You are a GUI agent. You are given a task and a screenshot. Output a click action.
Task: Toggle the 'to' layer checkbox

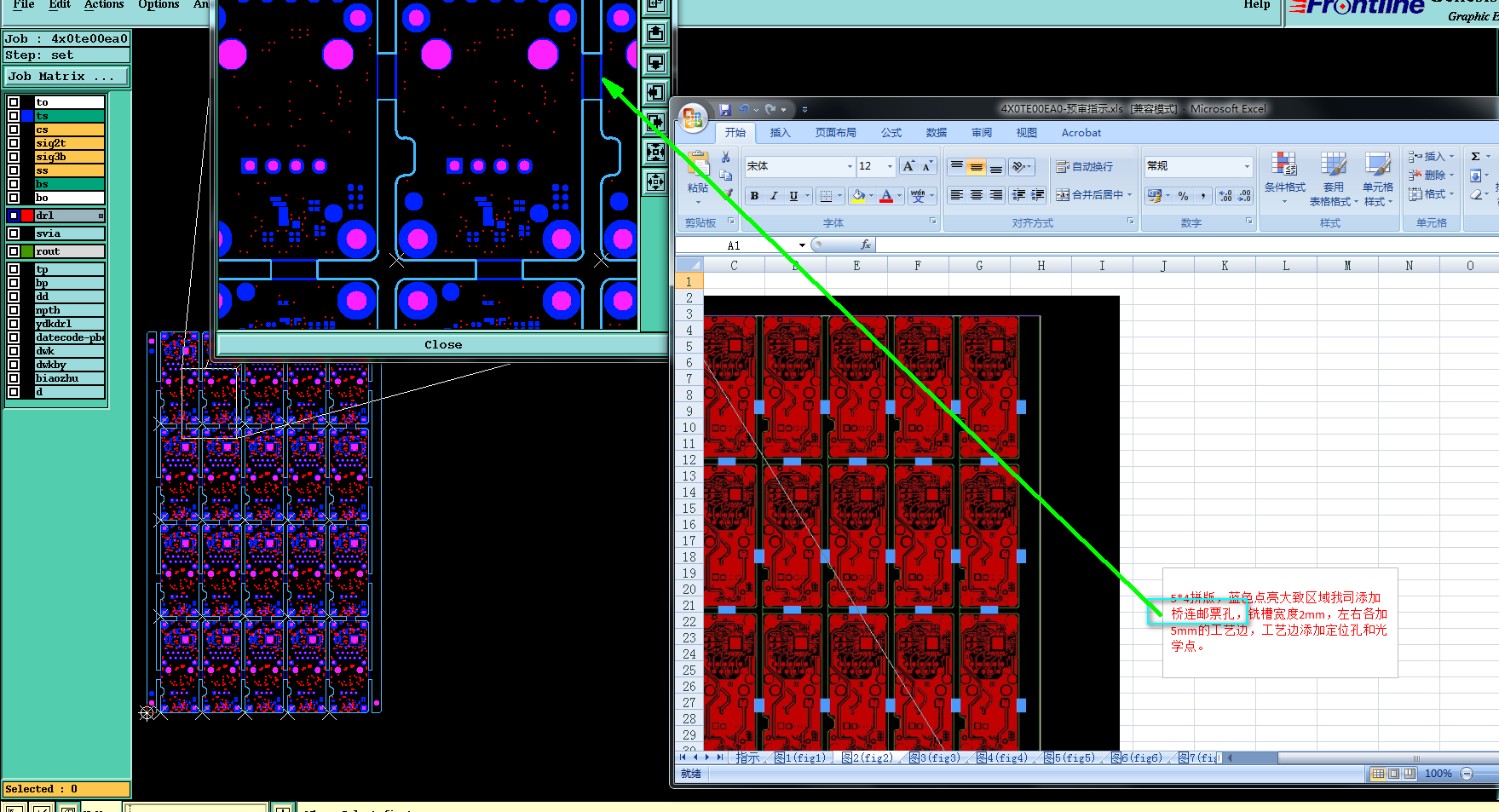click(14, 102)
